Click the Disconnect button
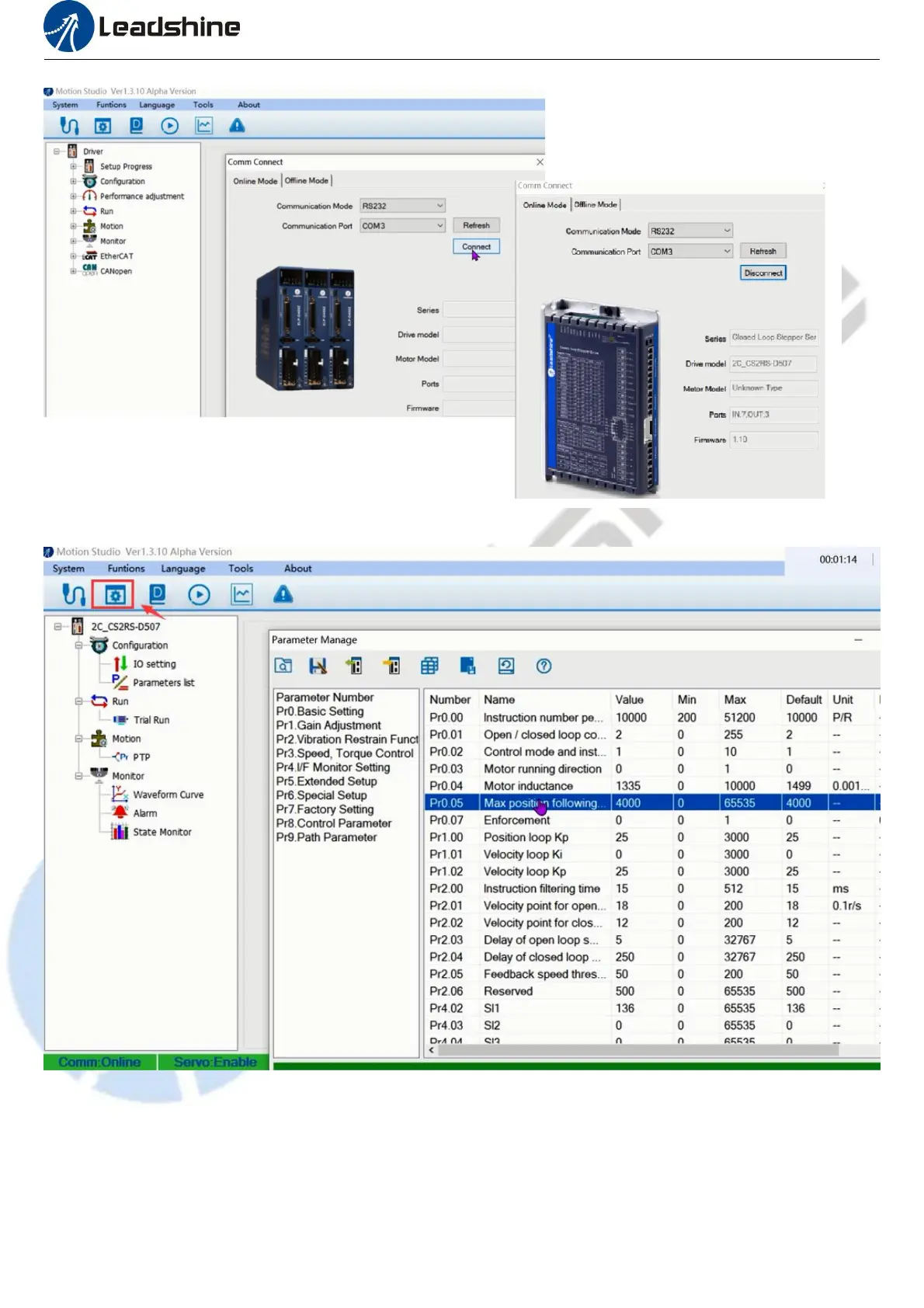 point(763,273)
